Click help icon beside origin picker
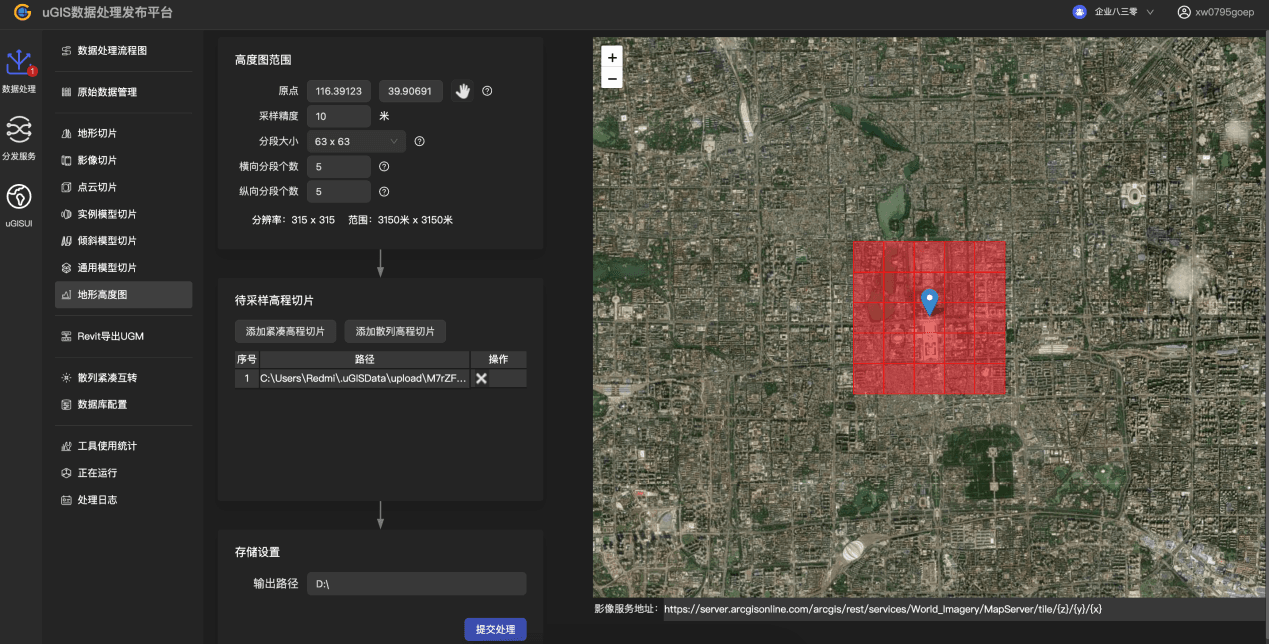 (x=487, y=91)
